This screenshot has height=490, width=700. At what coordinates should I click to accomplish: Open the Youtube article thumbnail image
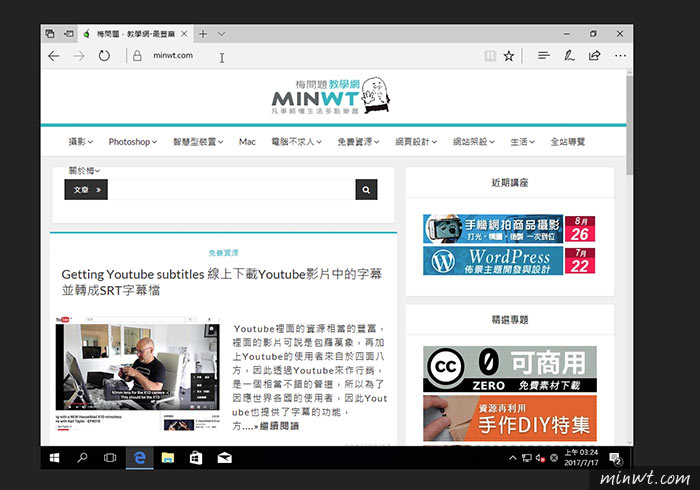[x=138, y=373]
